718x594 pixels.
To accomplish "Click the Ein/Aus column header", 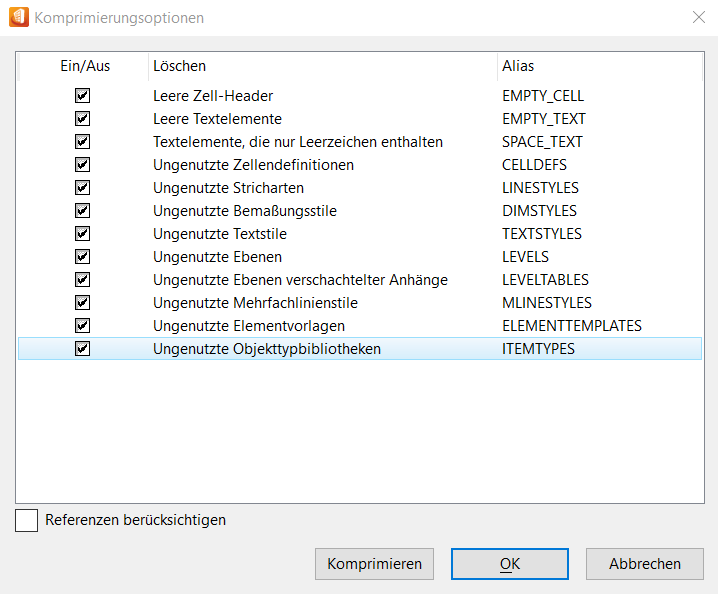I will click(84, 66).
